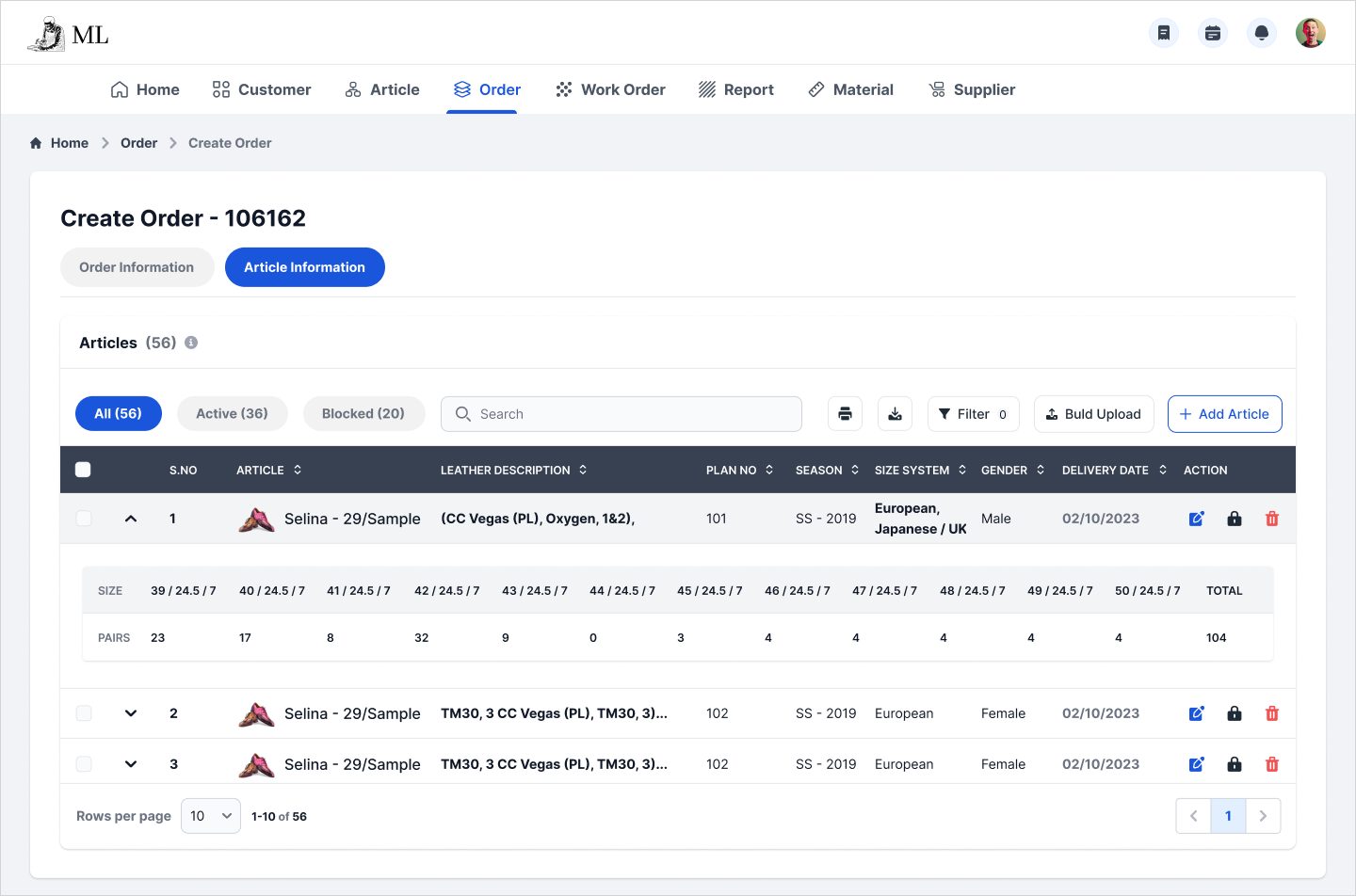Go to the Home menu
1356x896 pixels.
pos(145,89)
